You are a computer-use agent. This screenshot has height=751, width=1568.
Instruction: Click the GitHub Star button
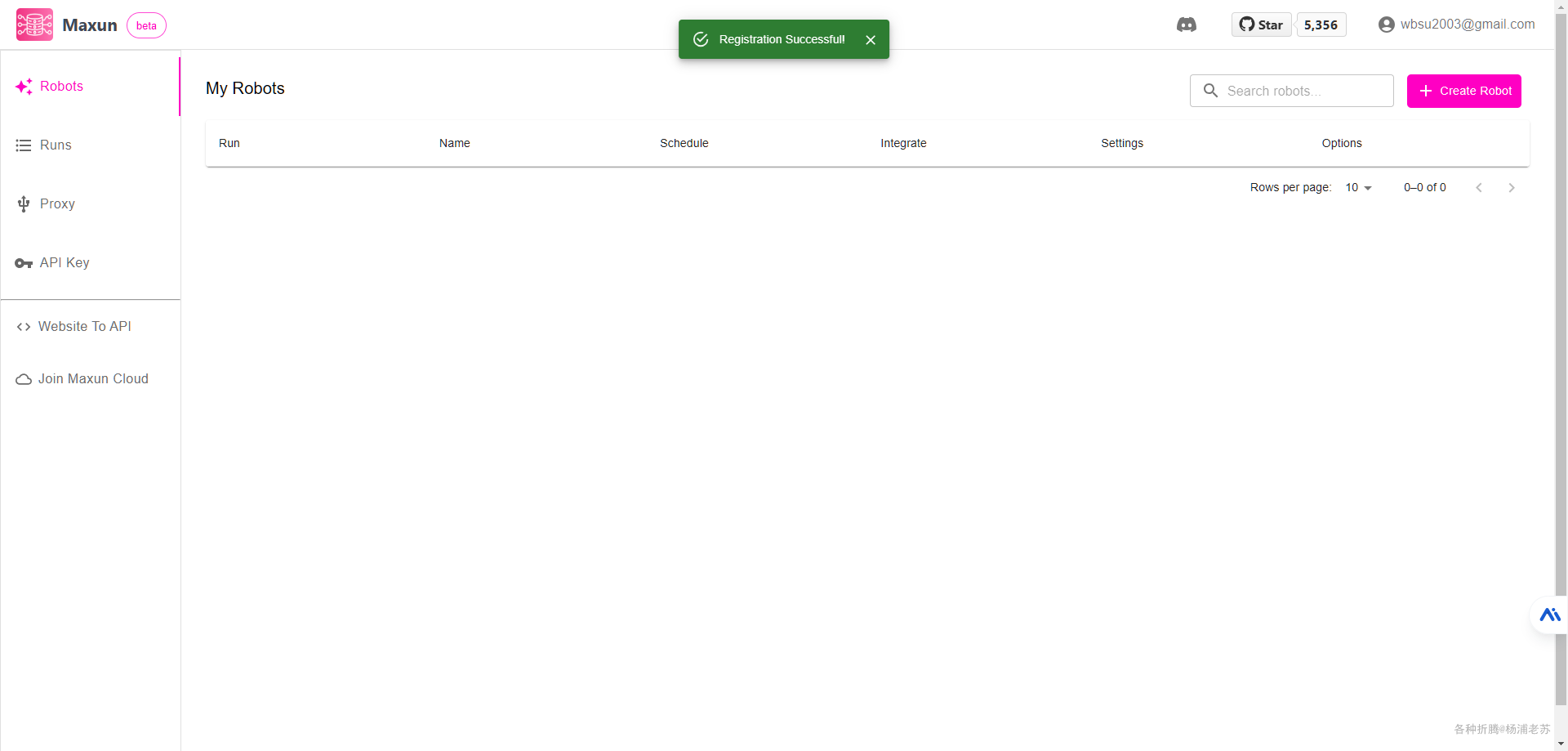click(1261, 25)
